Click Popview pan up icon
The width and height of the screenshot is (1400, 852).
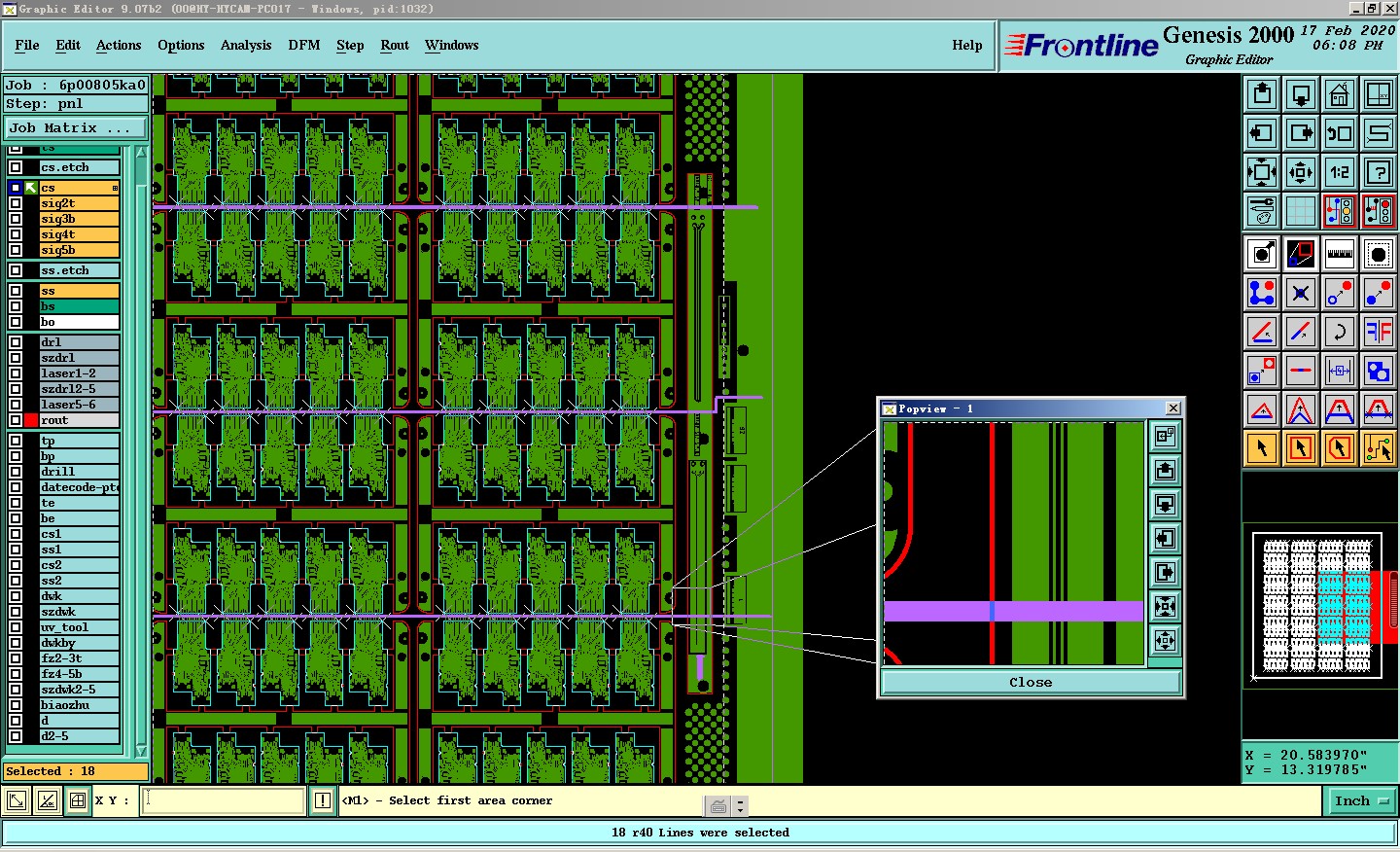(x=1165, y=471)
